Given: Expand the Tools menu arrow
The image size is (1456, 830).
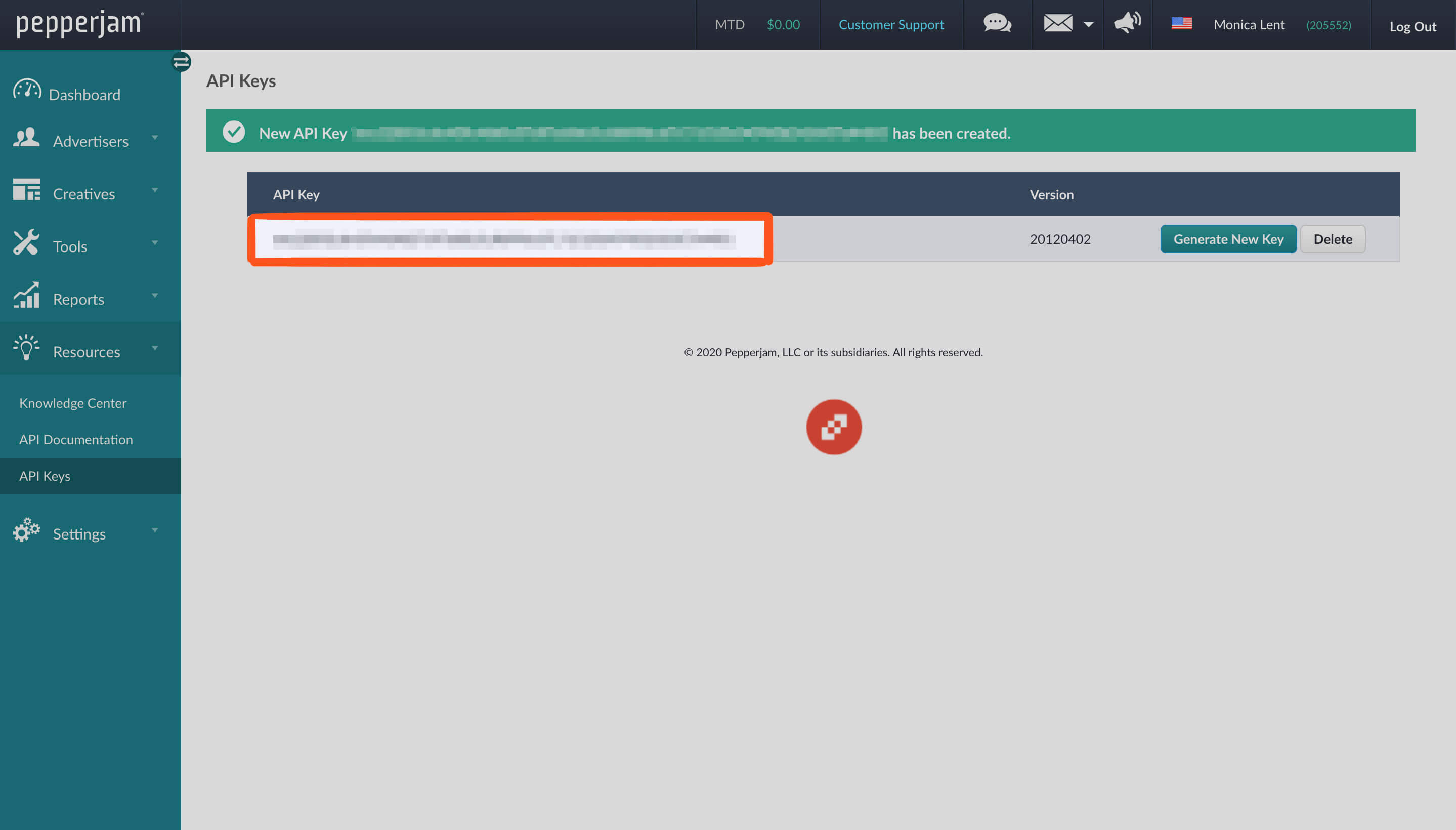Looking at the screenshot, I should [x=154, y=243].
